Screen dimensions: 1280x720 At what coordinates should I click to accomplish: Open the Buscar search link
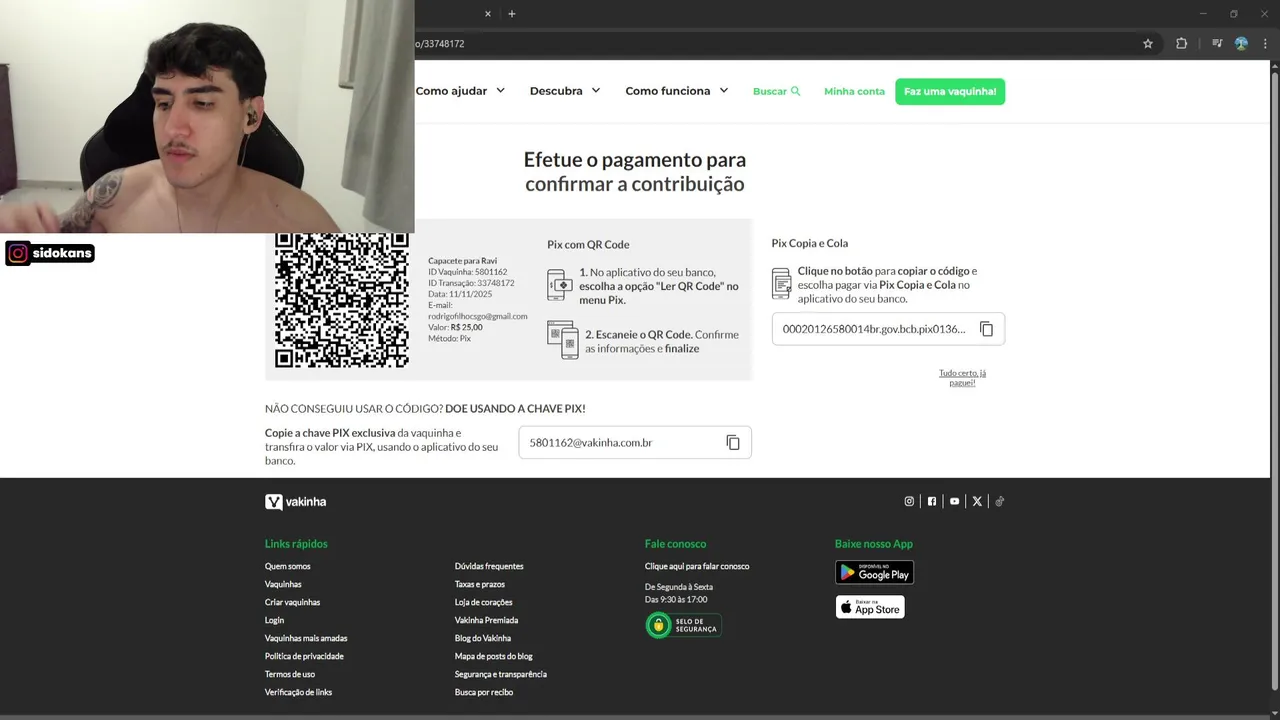click(776, 91)
